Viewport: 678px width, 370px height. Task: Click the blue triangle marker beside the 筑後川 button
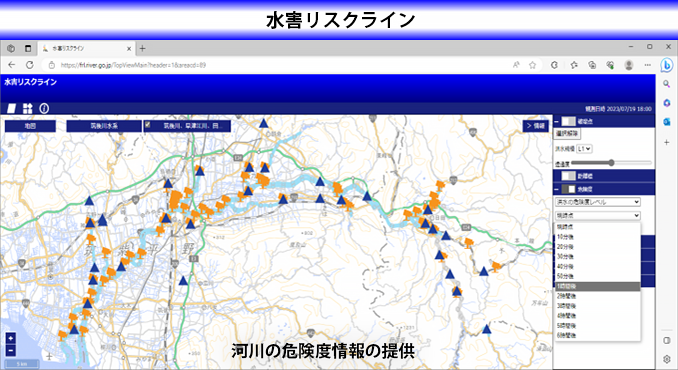(264, 124)
